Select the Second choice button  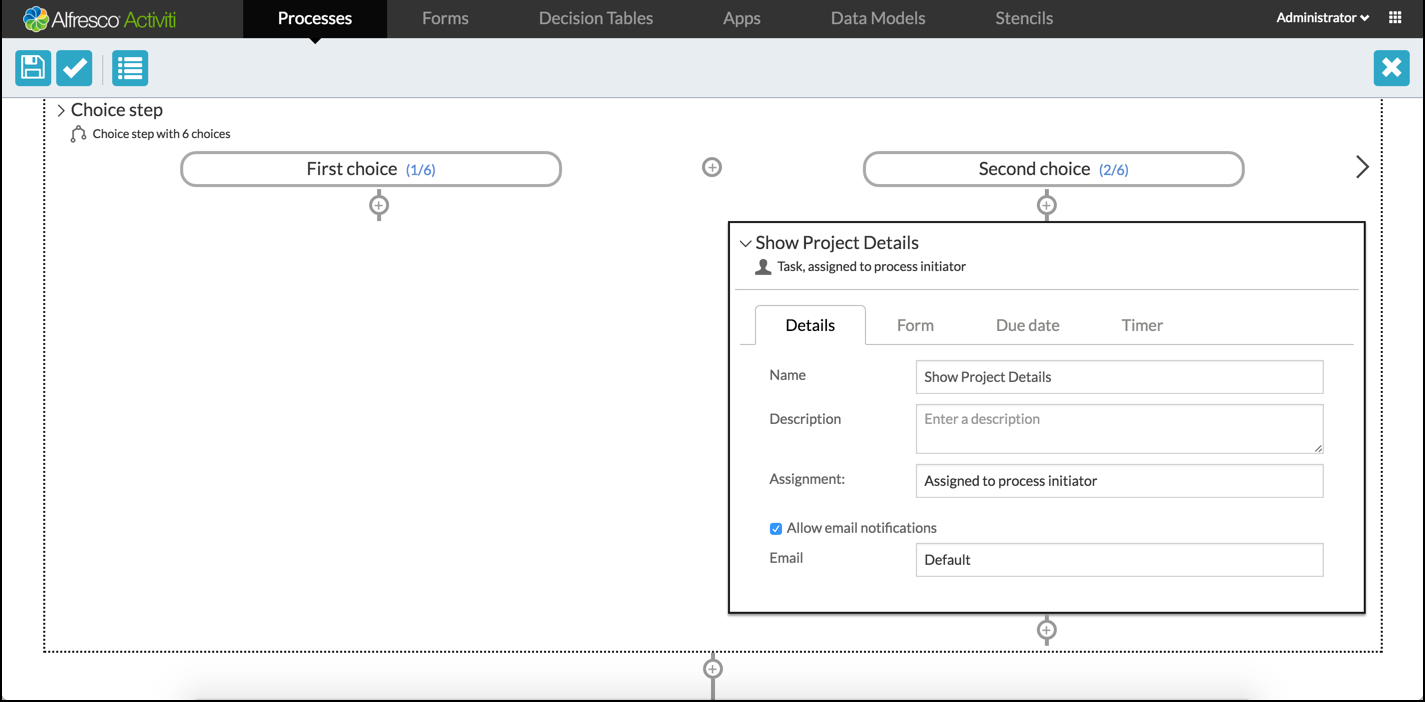point(1053,169)
